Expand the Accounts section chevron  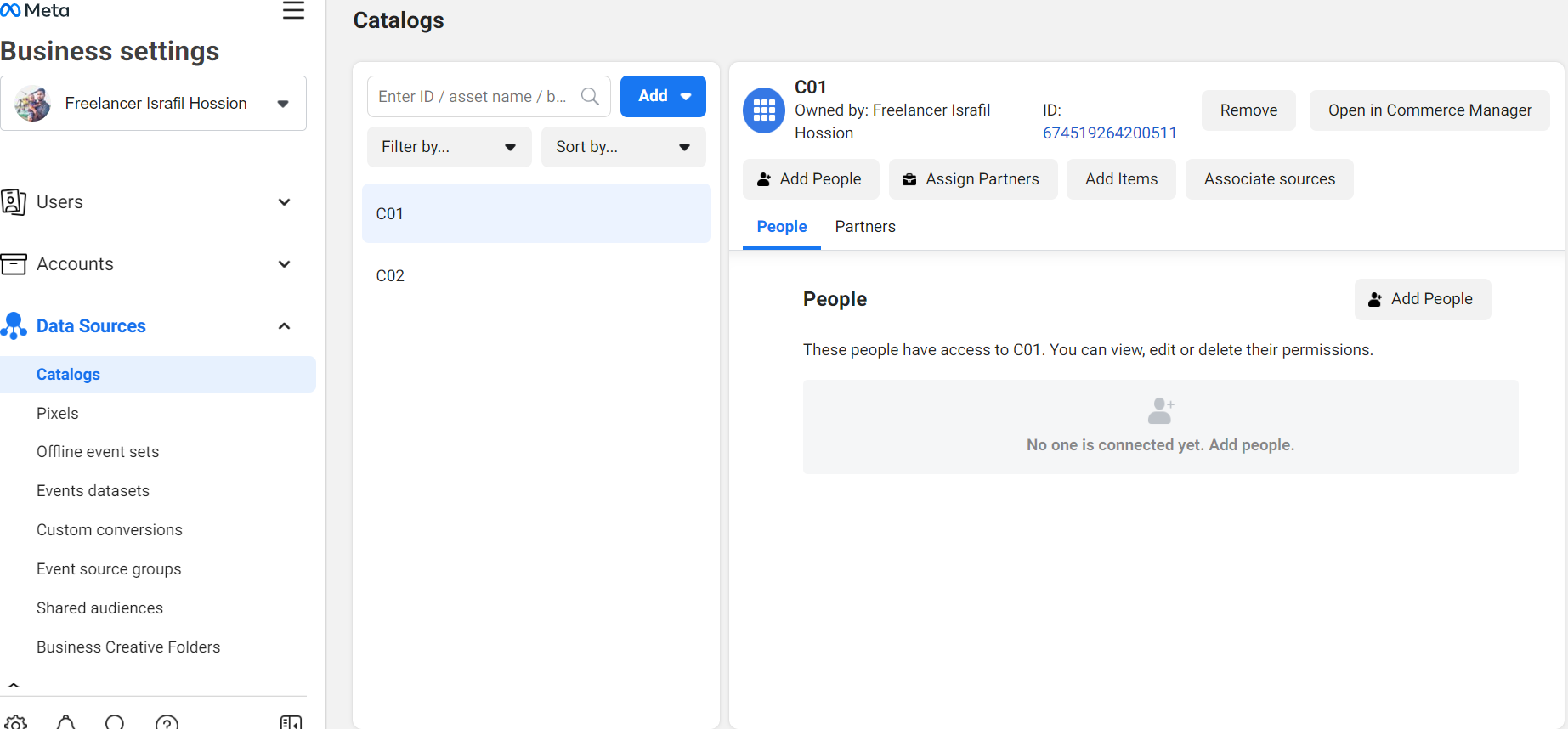tap(285, 264)
